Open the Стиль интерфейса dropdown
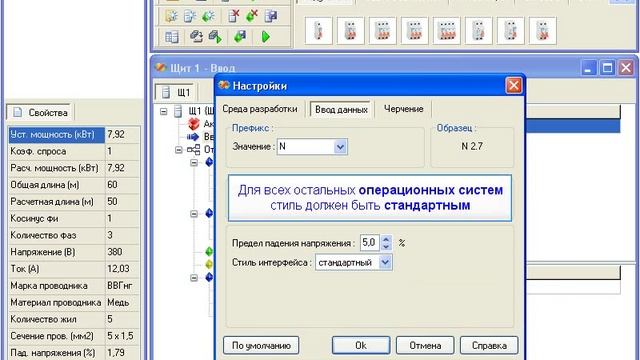640x360 pixels. (385, 262)
